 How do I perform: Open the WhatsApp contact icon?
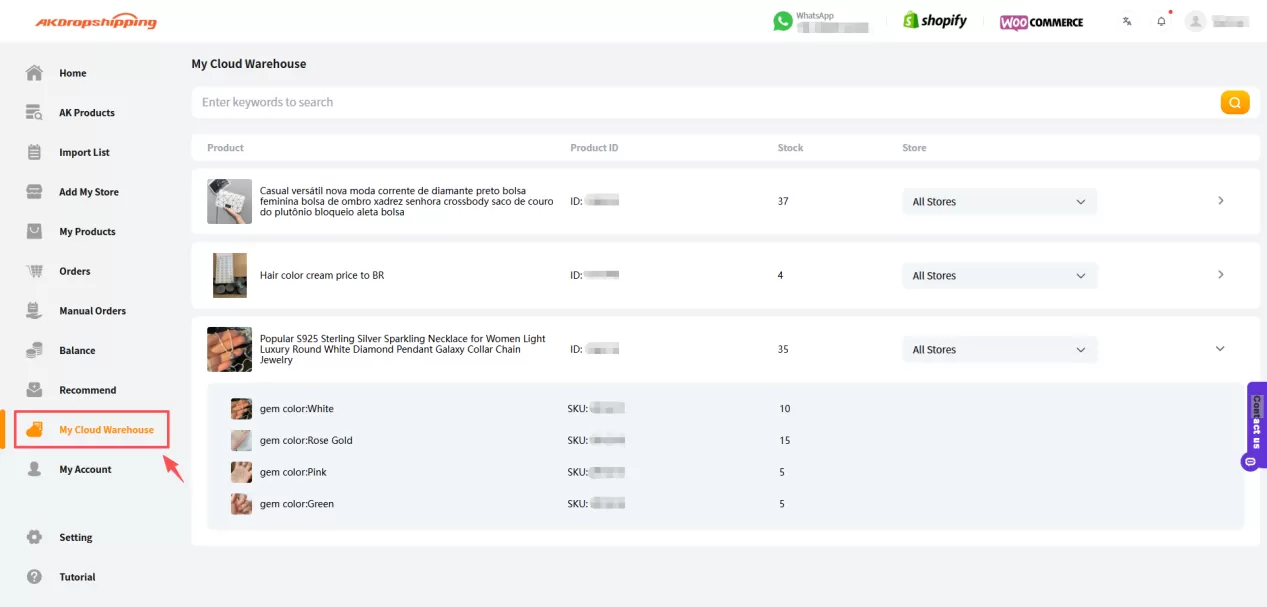(784, 19)
